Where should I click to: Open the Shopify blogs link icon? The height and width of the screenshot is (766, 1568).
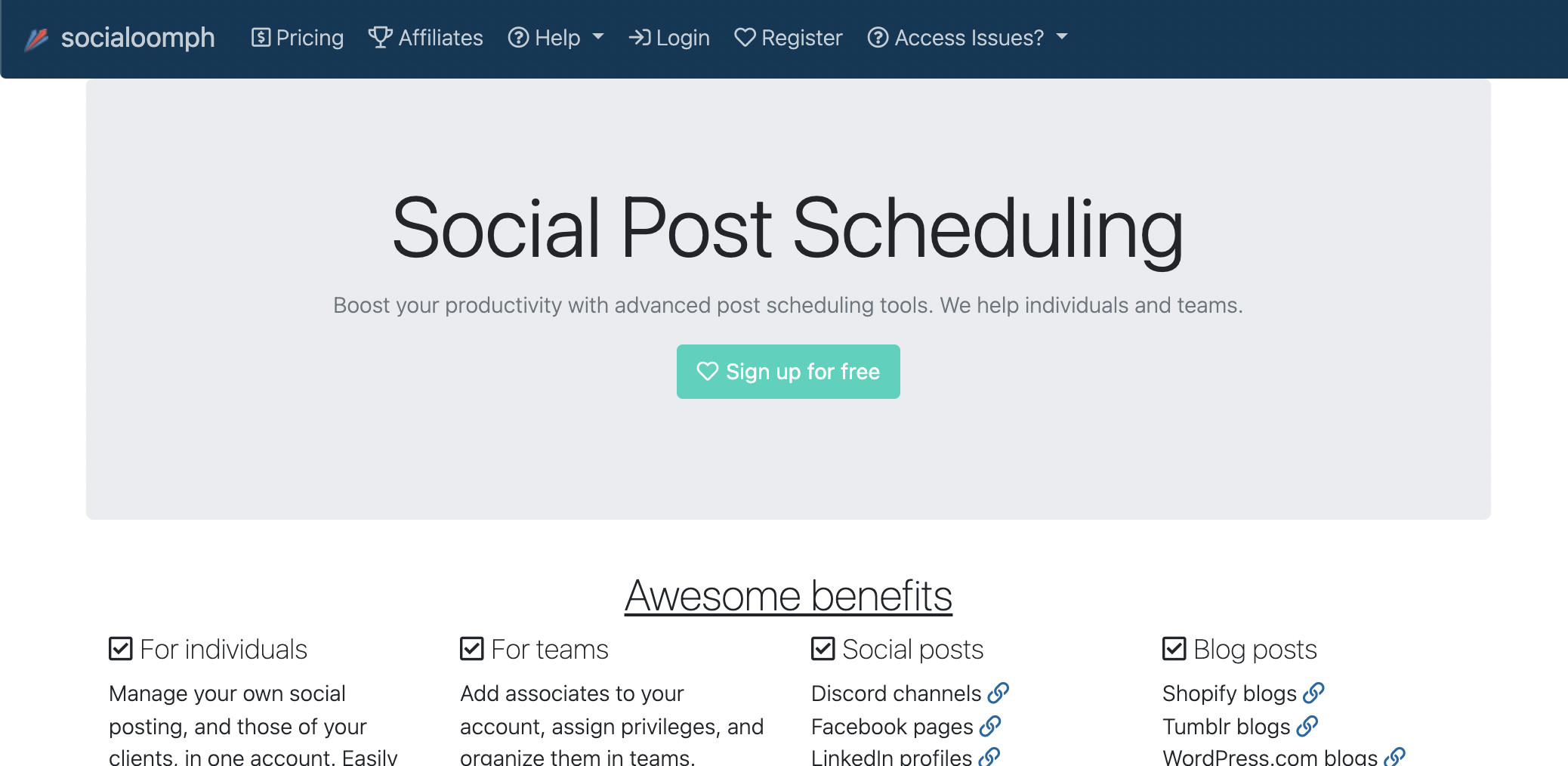[x=1314, y=693]
